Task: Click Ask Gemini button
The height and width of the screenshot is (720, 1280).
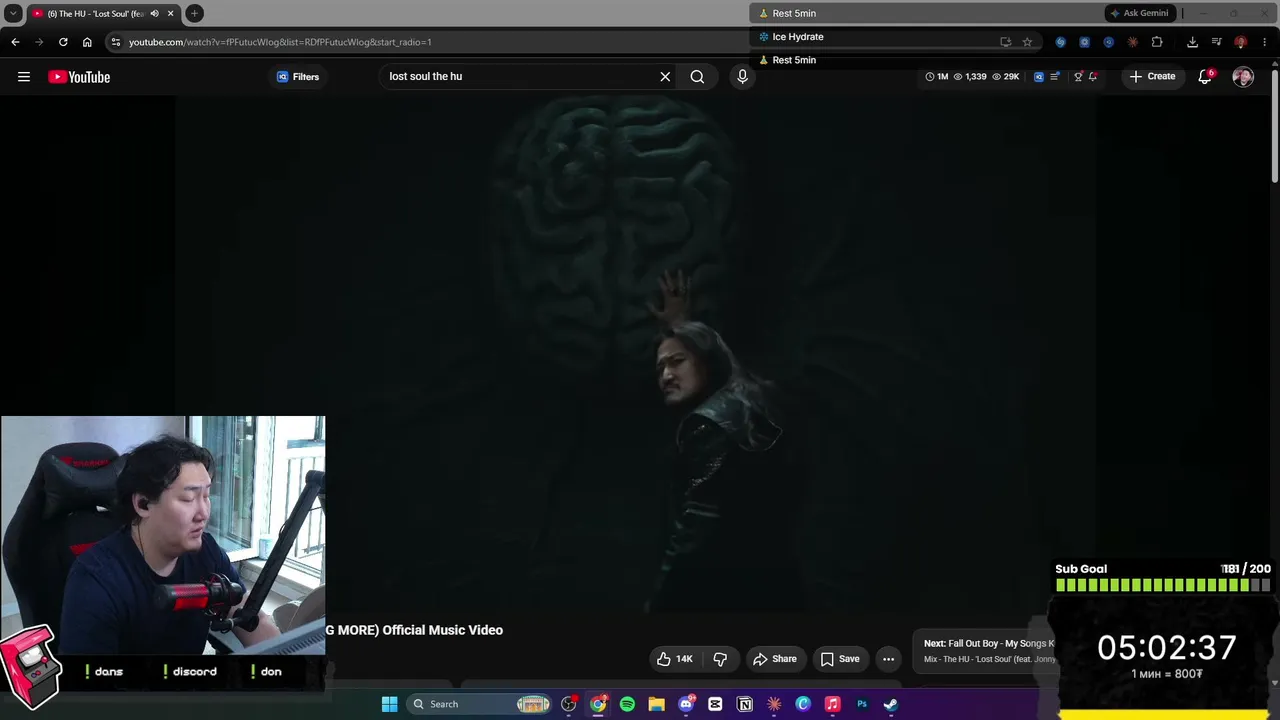Action: [x=1139, y=13]
